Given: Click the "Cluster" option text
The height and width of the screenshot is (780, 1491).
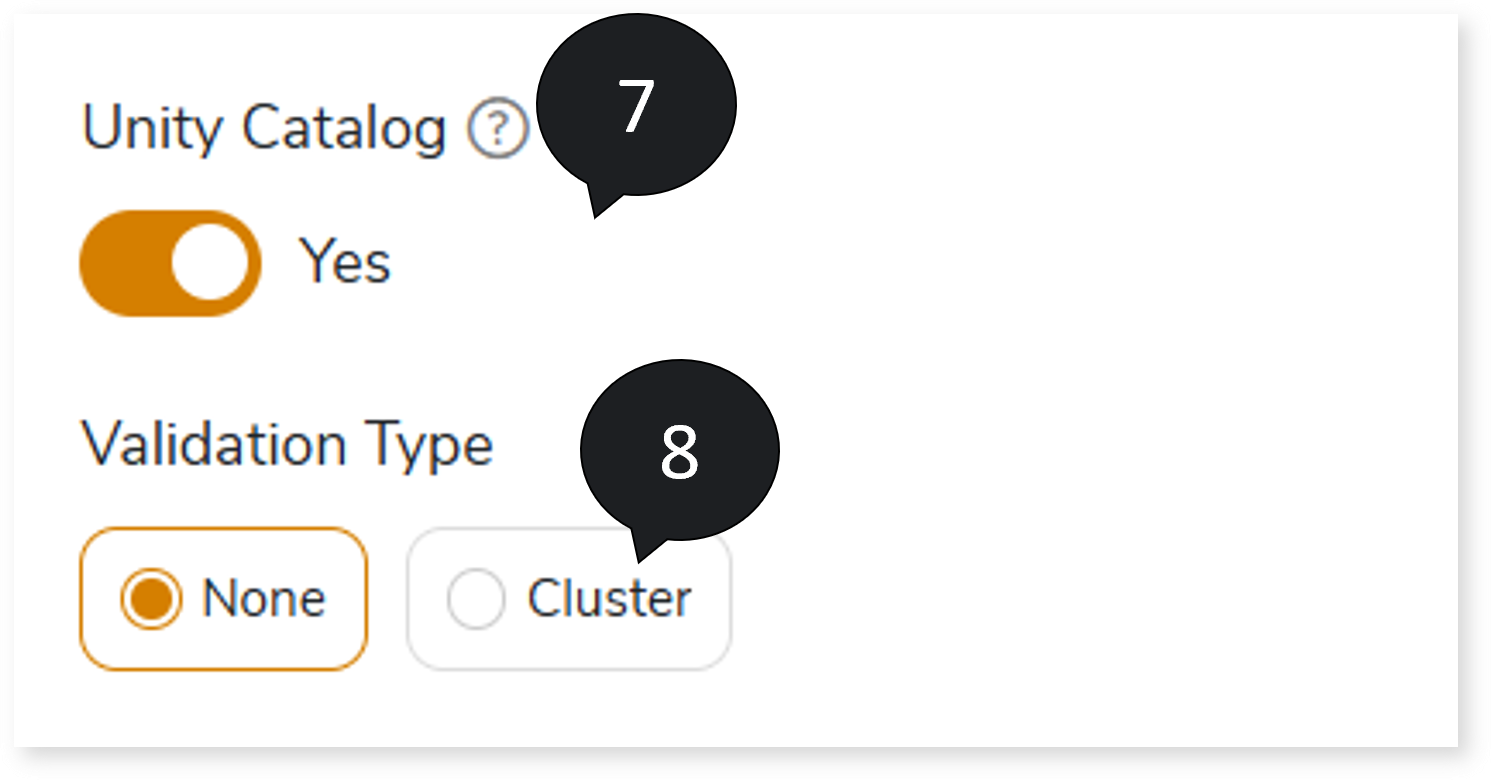Looking at the screenshot, I should tap(609, 600).
